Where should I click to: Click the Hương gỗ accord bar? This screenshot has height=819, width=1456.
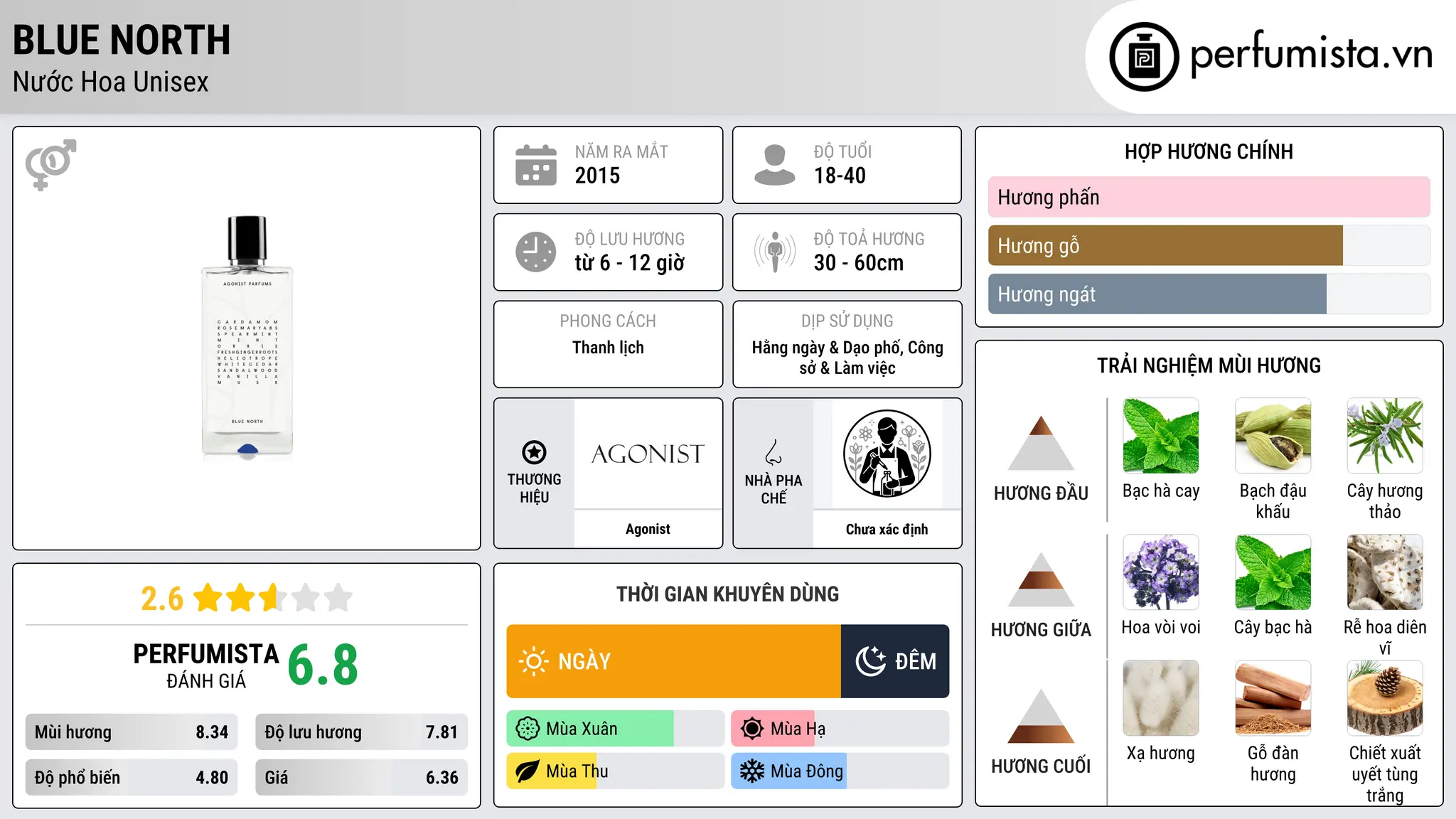coord(1209,245)
